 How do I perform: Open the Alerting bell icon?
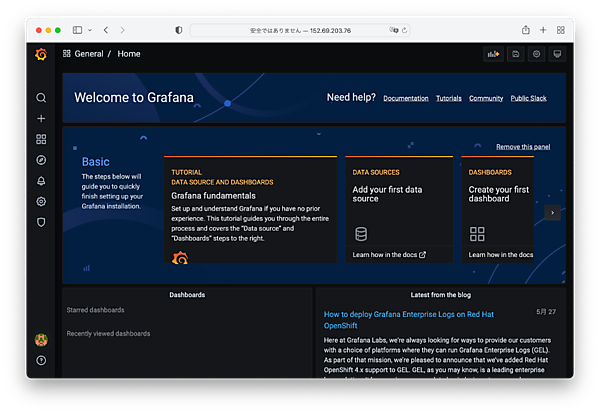[x=41, y=181]
